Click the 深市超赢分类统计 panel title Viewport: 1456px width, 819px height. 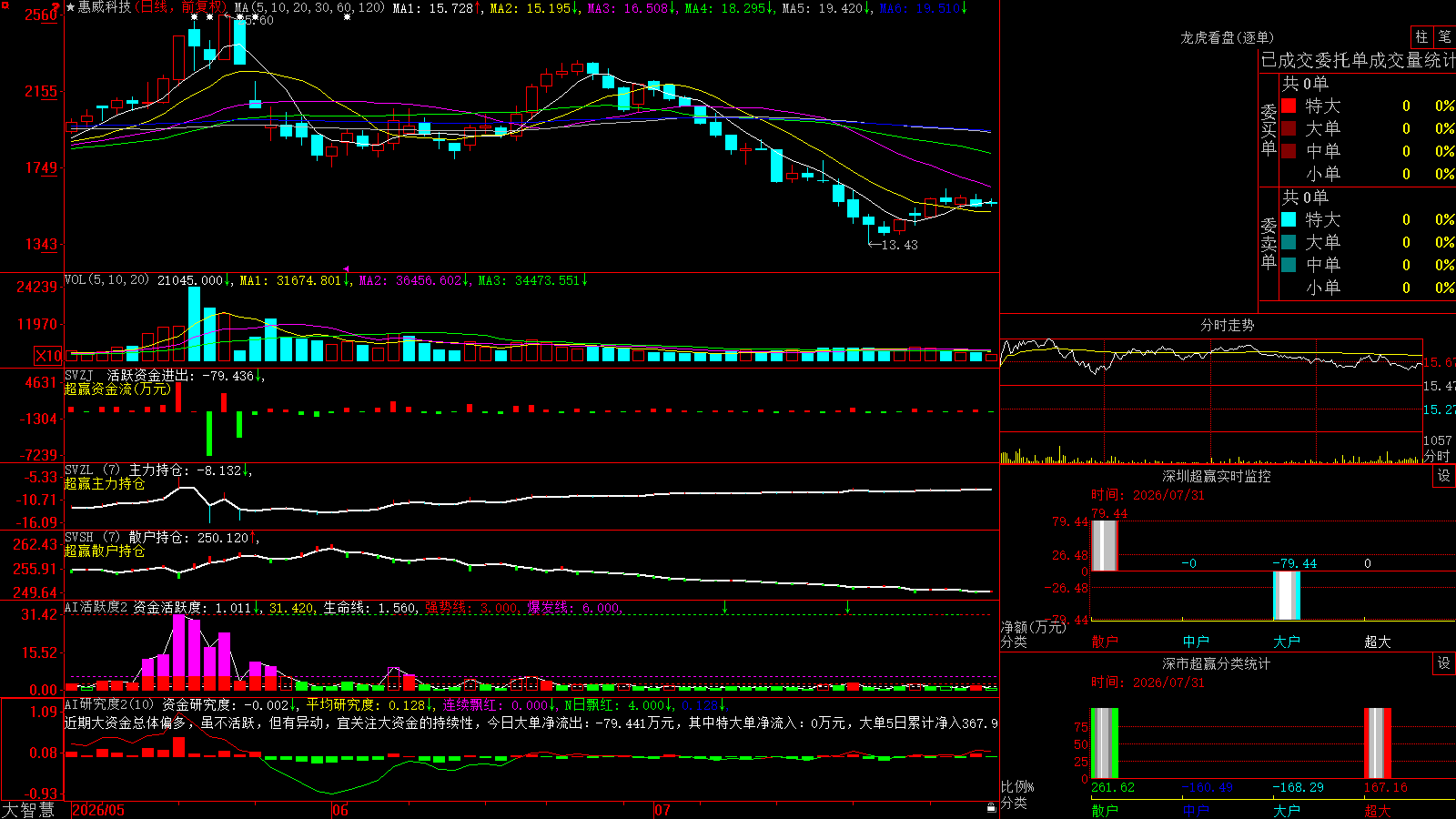[x=1217, y=663]
